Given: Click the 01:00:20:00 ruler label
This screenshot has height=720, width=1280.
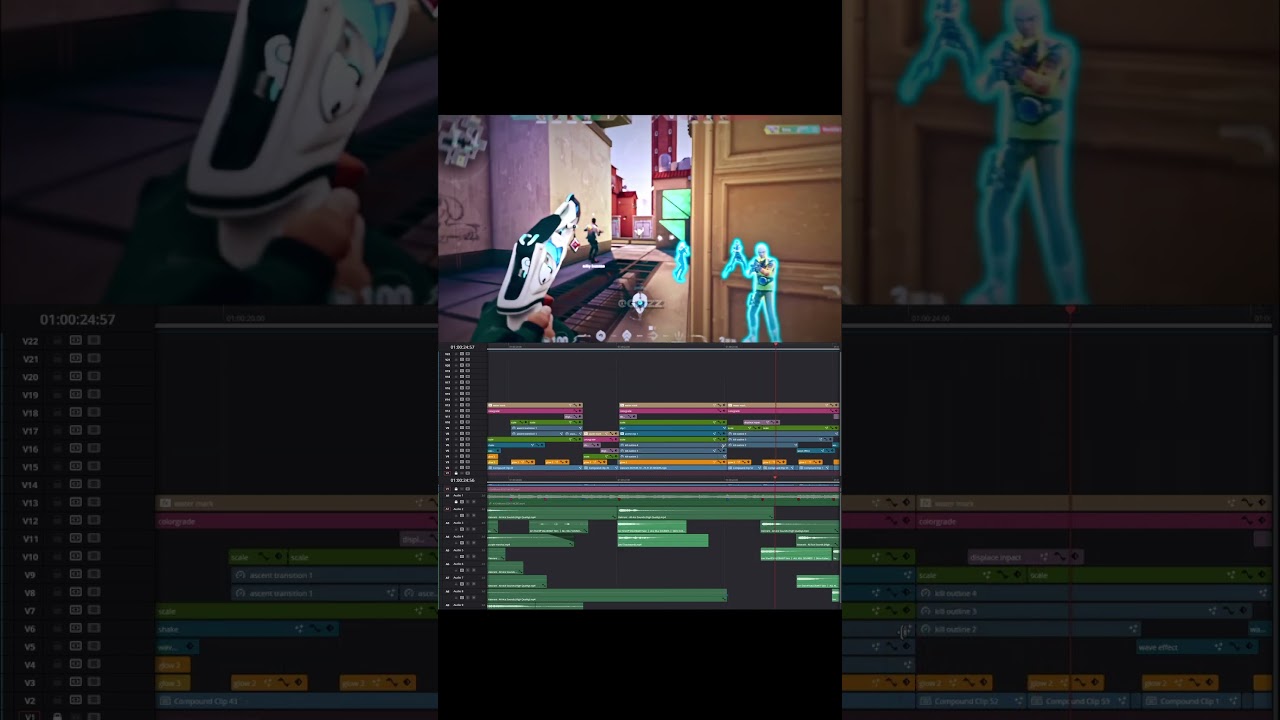Looking at the screenshot, I should (x=245, y=318).
